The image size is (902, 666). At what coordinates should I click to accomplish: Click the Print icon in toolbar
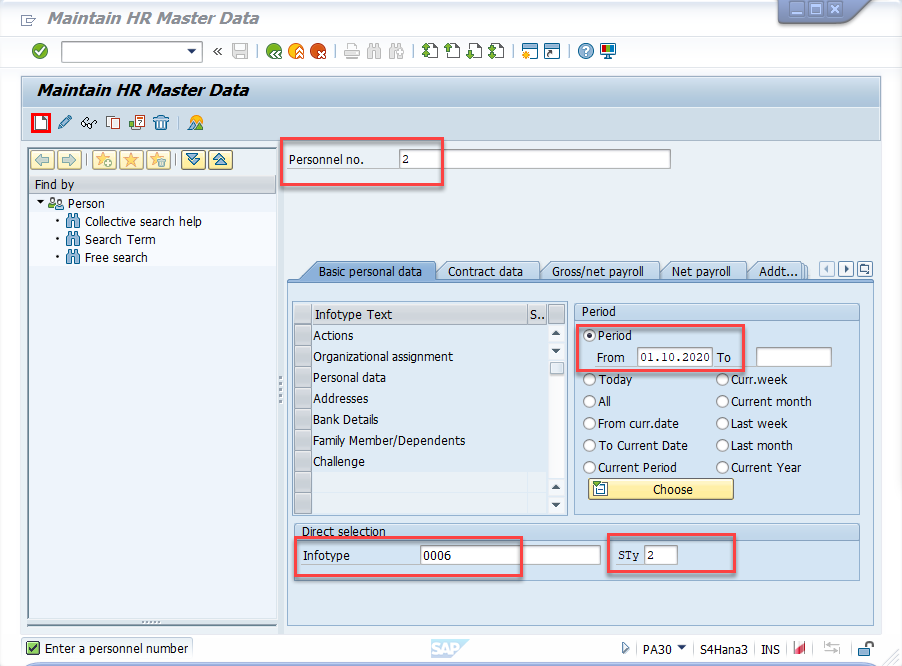coord(351,51)
